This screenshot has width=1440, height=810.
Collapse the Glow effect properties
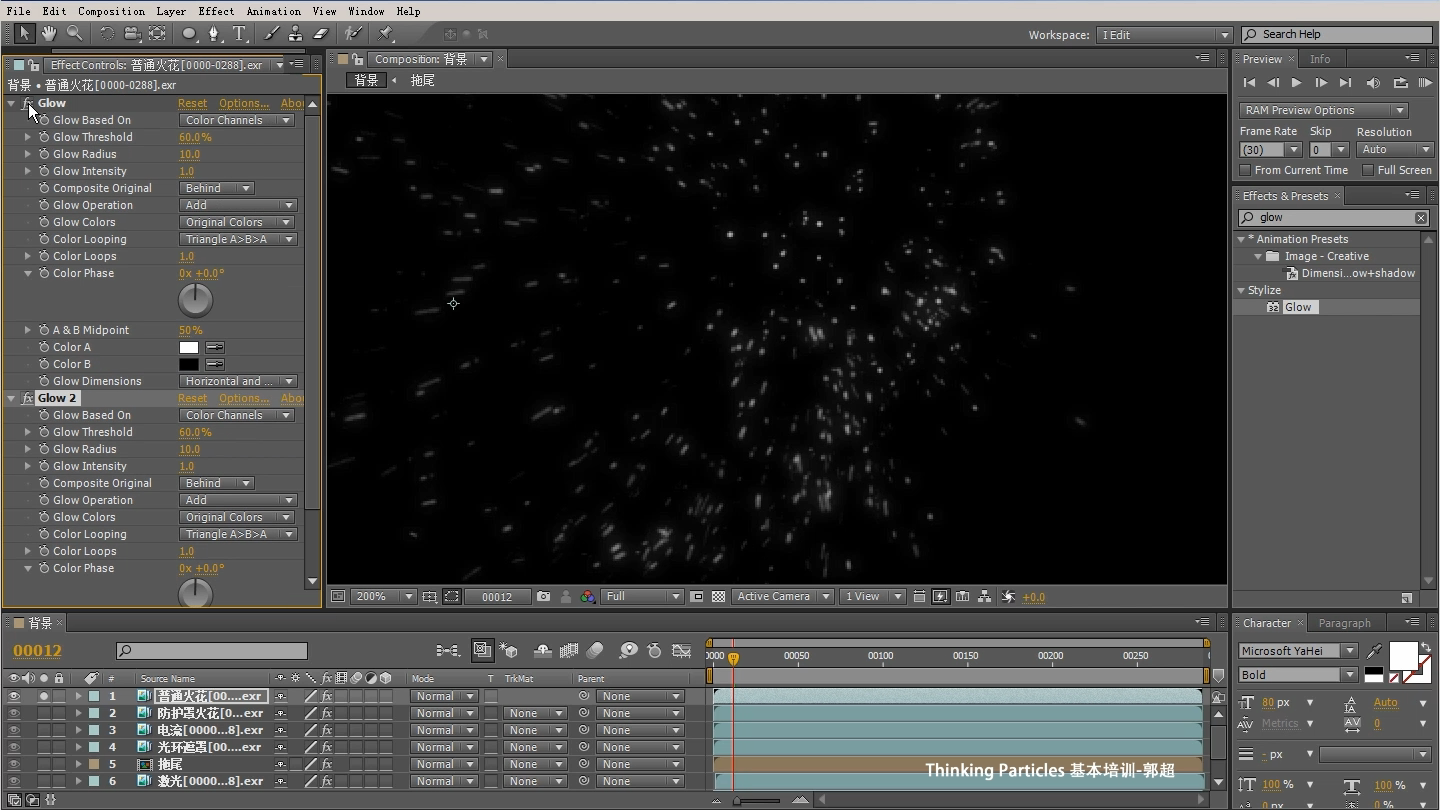12,103
